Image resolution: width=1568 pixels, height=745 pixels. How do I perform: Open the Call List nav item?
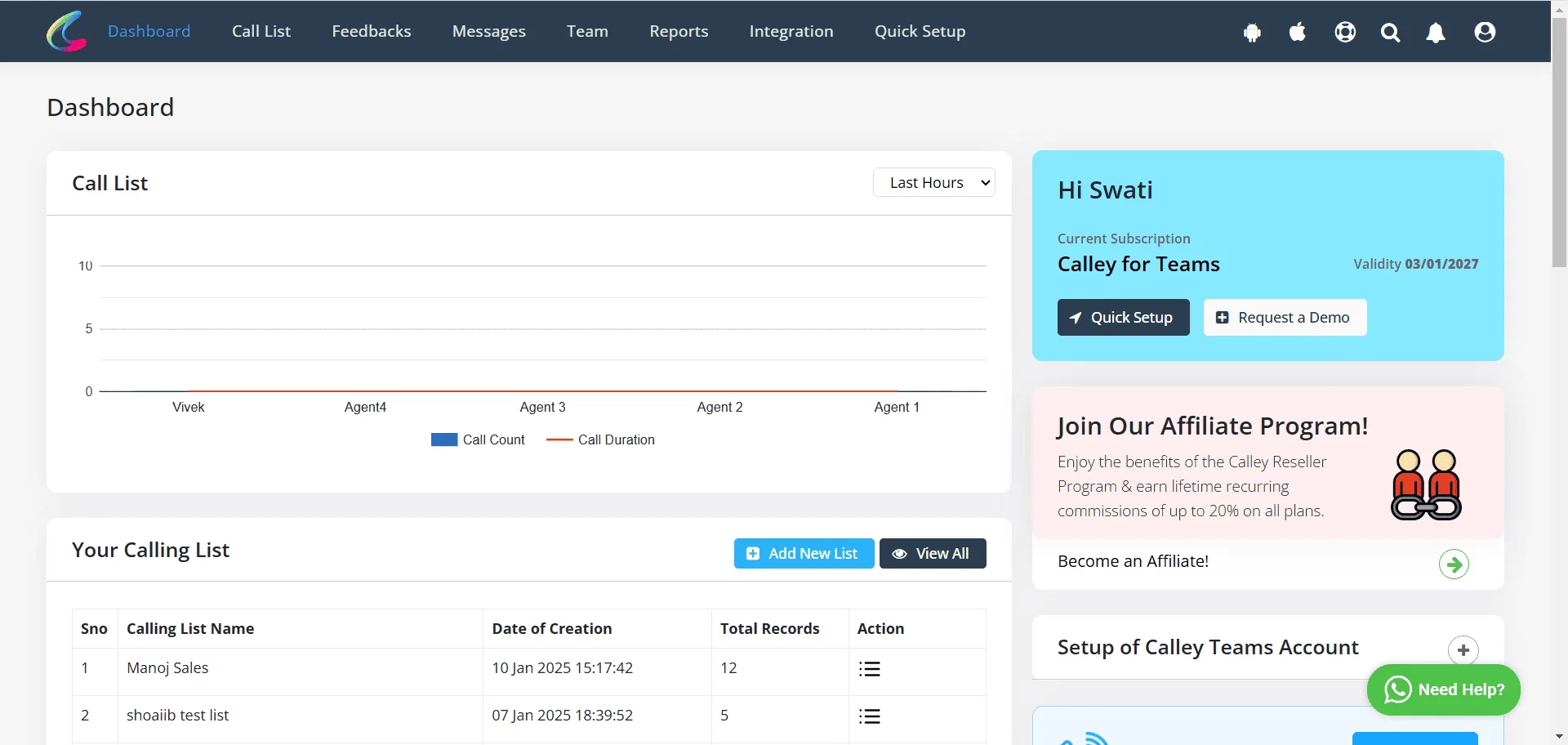click(x=261, y=31)
